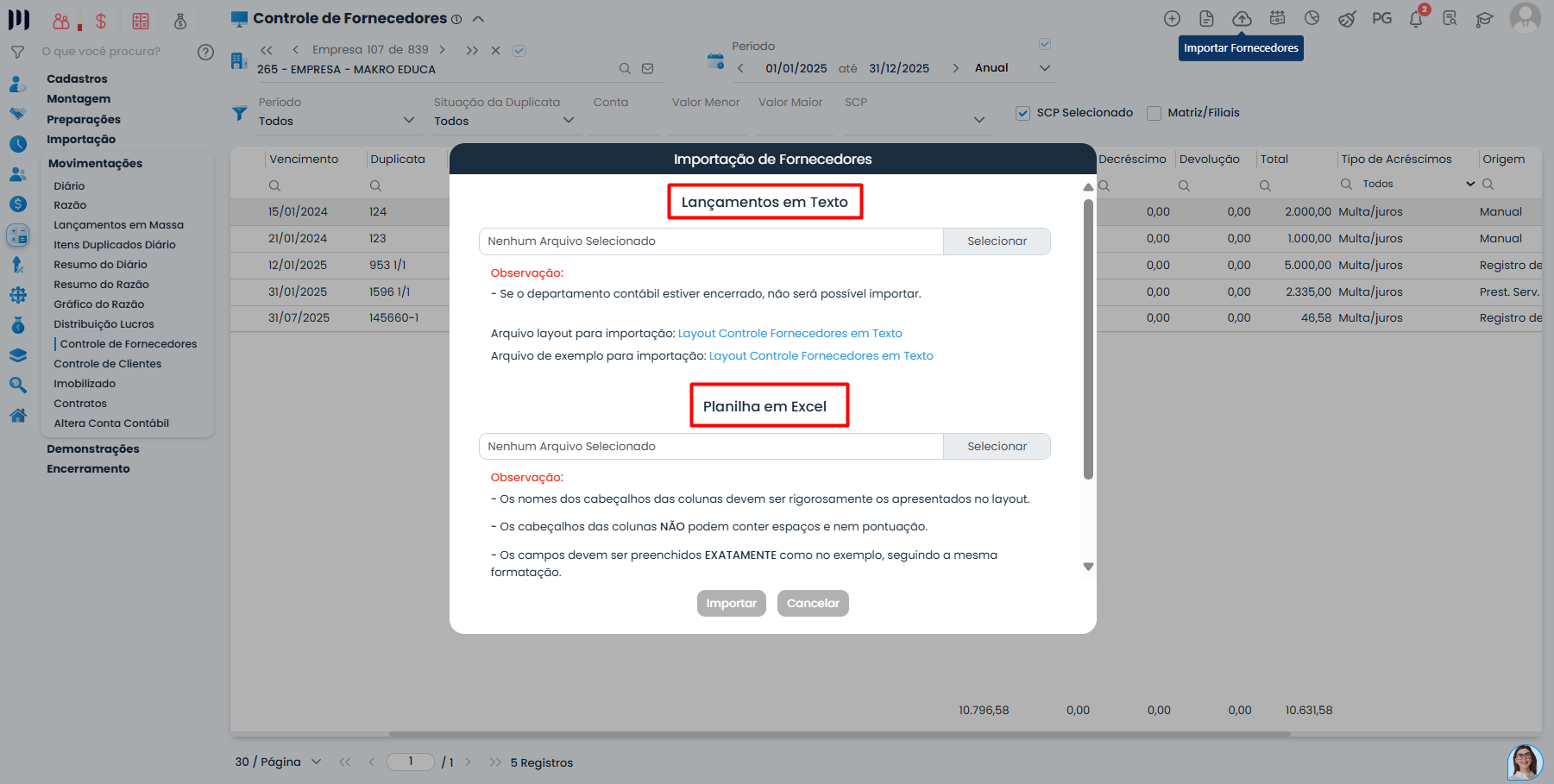
Task: Click the table horizontal scrollbar
Action: coord(840,734)
